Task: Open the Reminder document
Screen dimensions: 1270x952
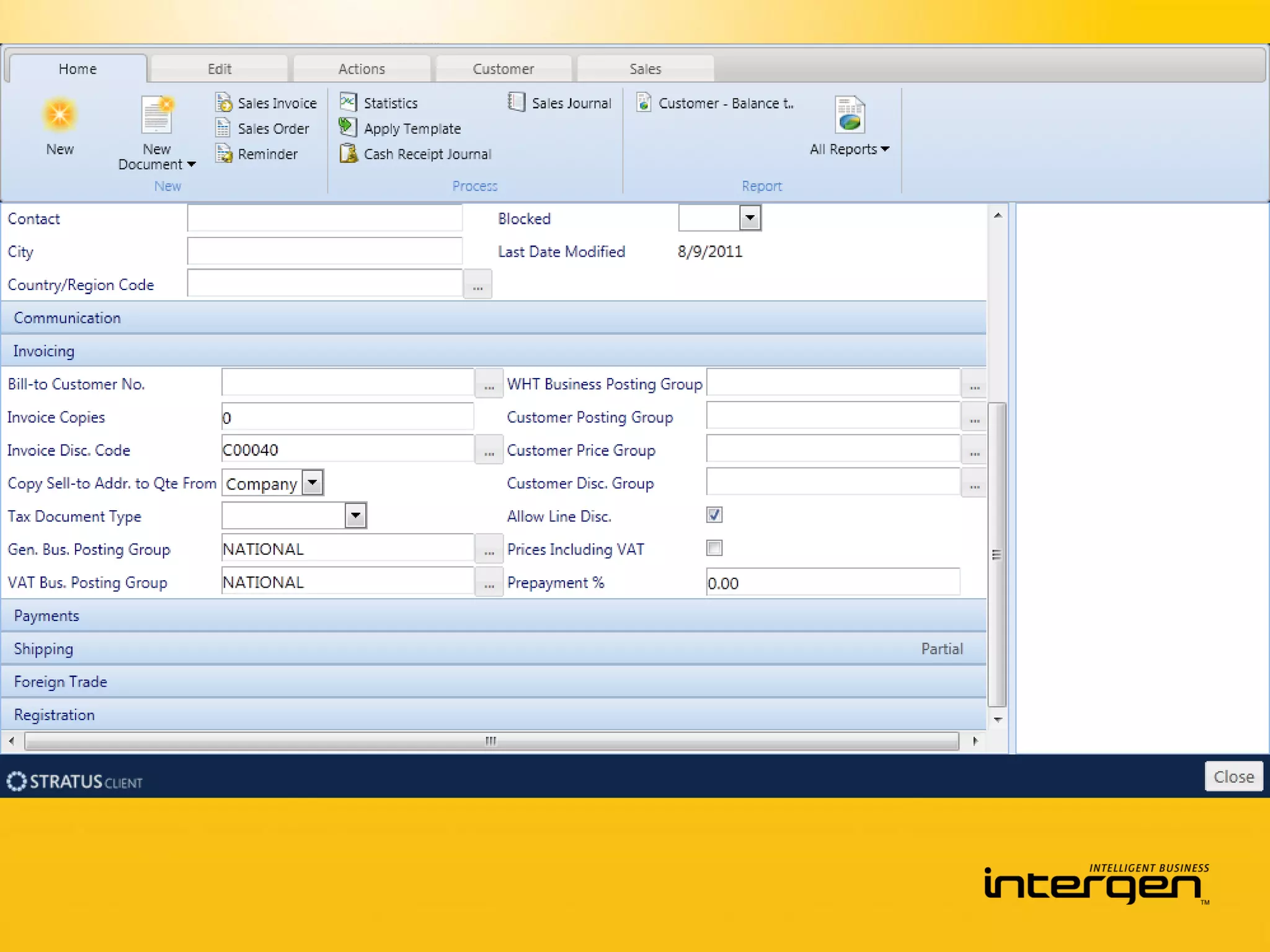Action: point(257,154)
